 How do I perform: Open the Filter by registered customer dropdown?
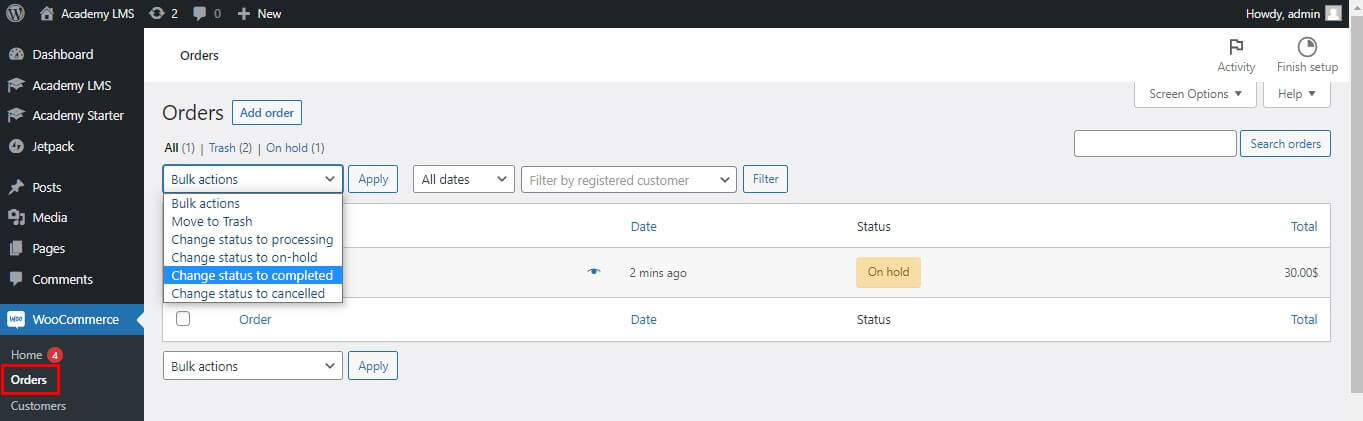pyautogui.click(x=629, y=180)
